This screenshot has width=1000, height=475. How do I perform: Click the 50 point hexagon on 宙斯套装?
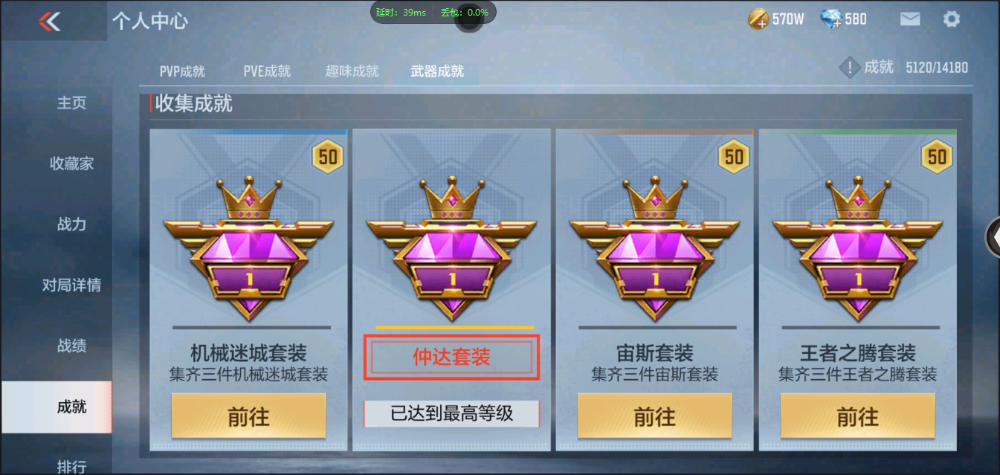[x=734, y=156]
